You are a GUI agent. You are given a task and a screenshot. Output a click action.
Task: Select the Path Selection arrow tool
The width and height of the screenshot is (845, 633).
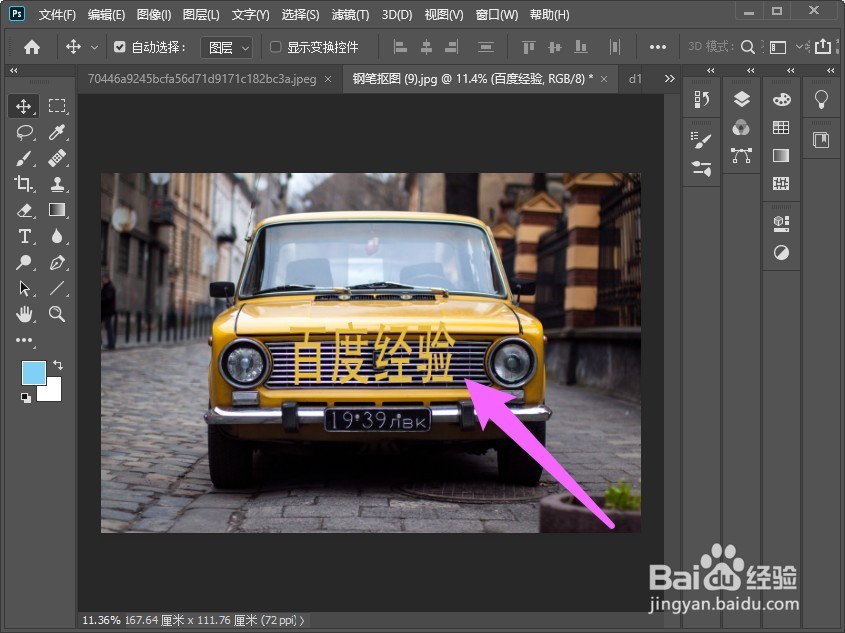(24, 288)
